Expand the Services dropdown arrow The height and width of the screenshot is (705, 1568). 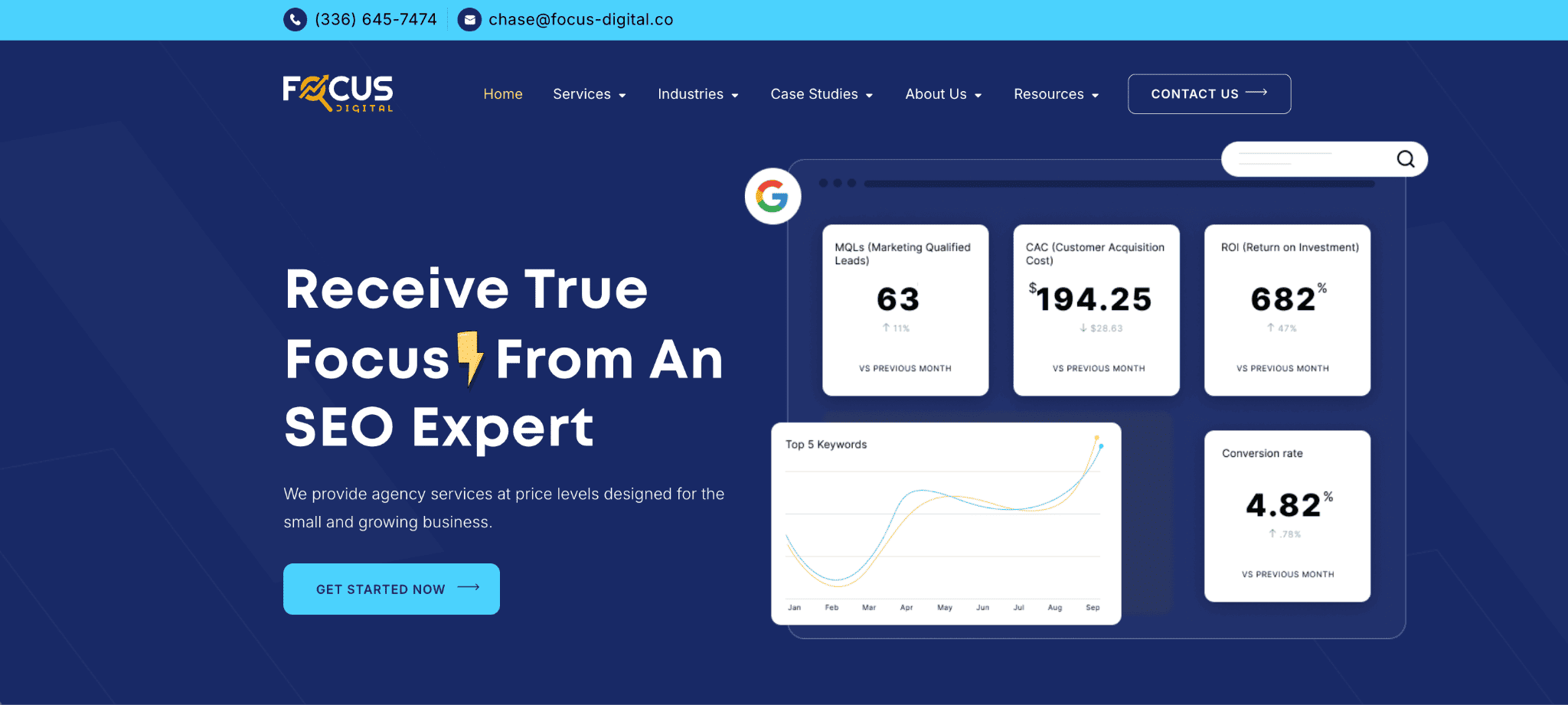pyautogui.click(x=622, y=96)
